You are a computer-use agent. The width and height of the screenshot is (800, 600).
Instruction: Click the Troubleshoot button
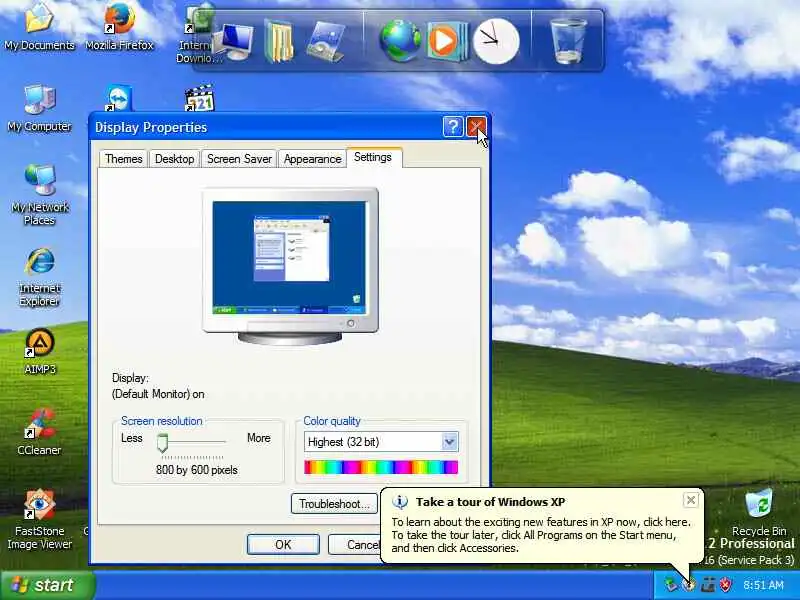point(334,504)
